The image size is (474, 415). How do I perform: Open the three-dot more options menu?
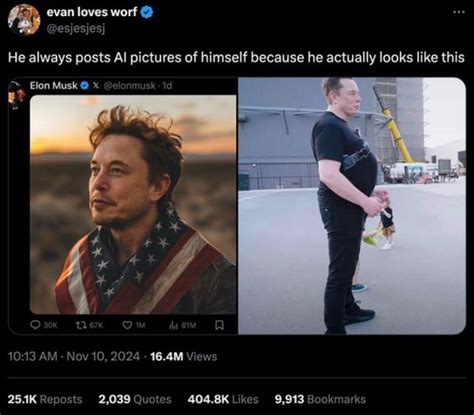(x=459, y=12)
